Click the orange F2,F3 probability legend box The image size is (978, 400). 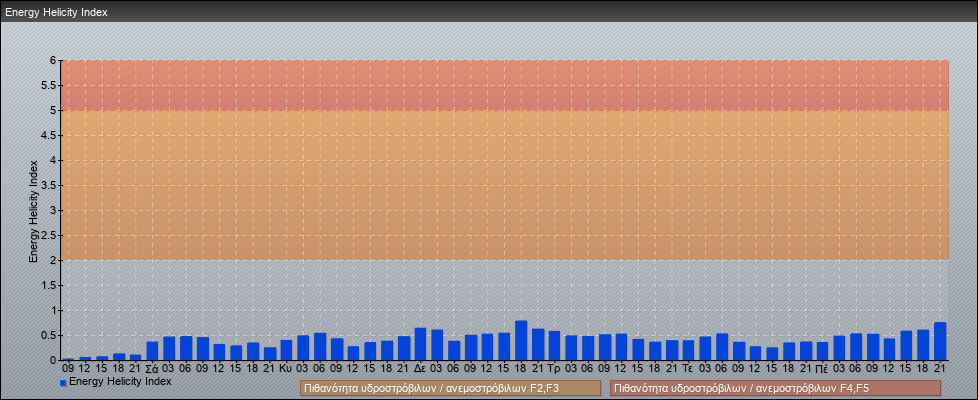coord(450,388)
